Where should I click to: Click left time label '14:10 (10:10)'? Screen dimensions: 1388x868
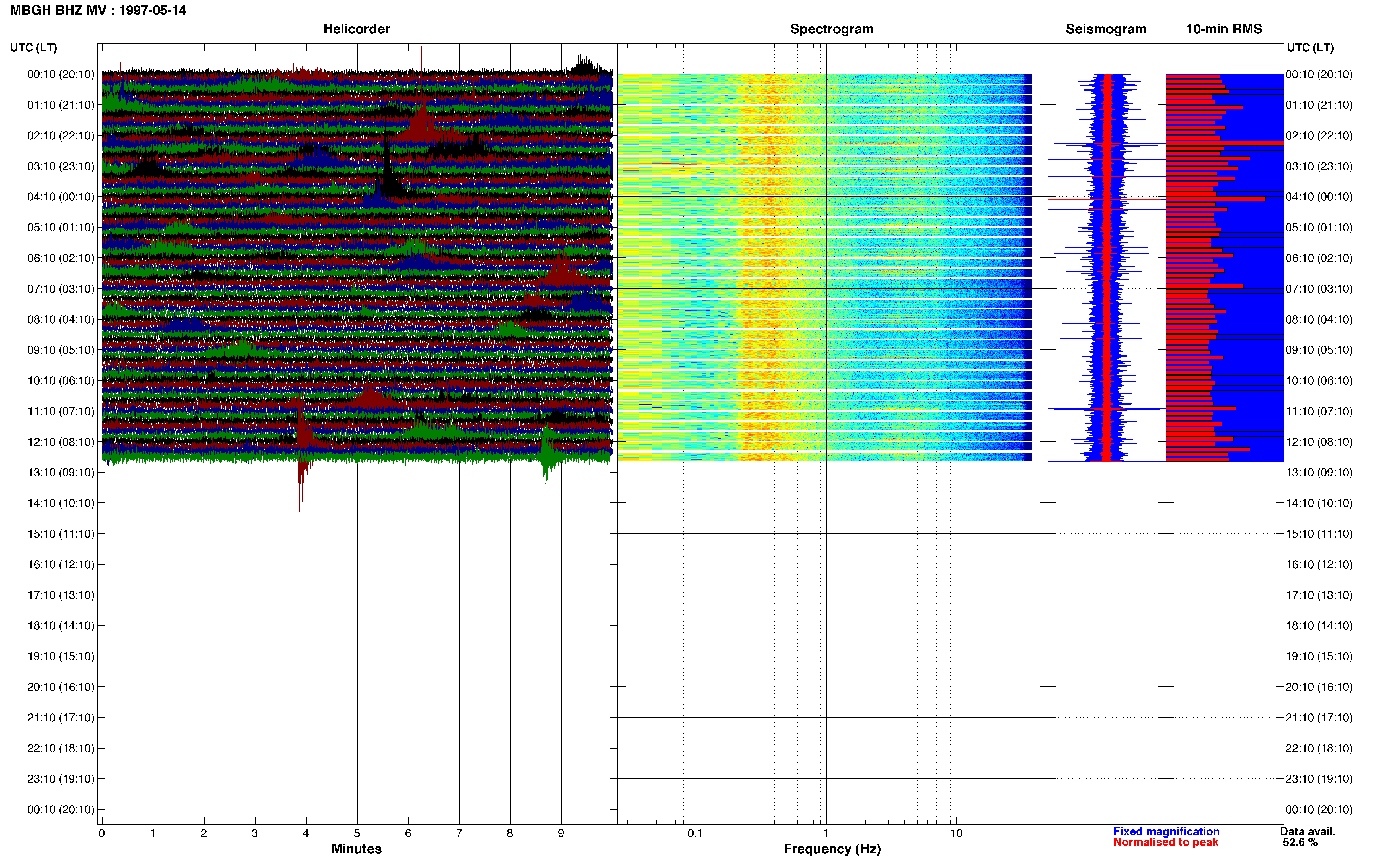point(61,504)
